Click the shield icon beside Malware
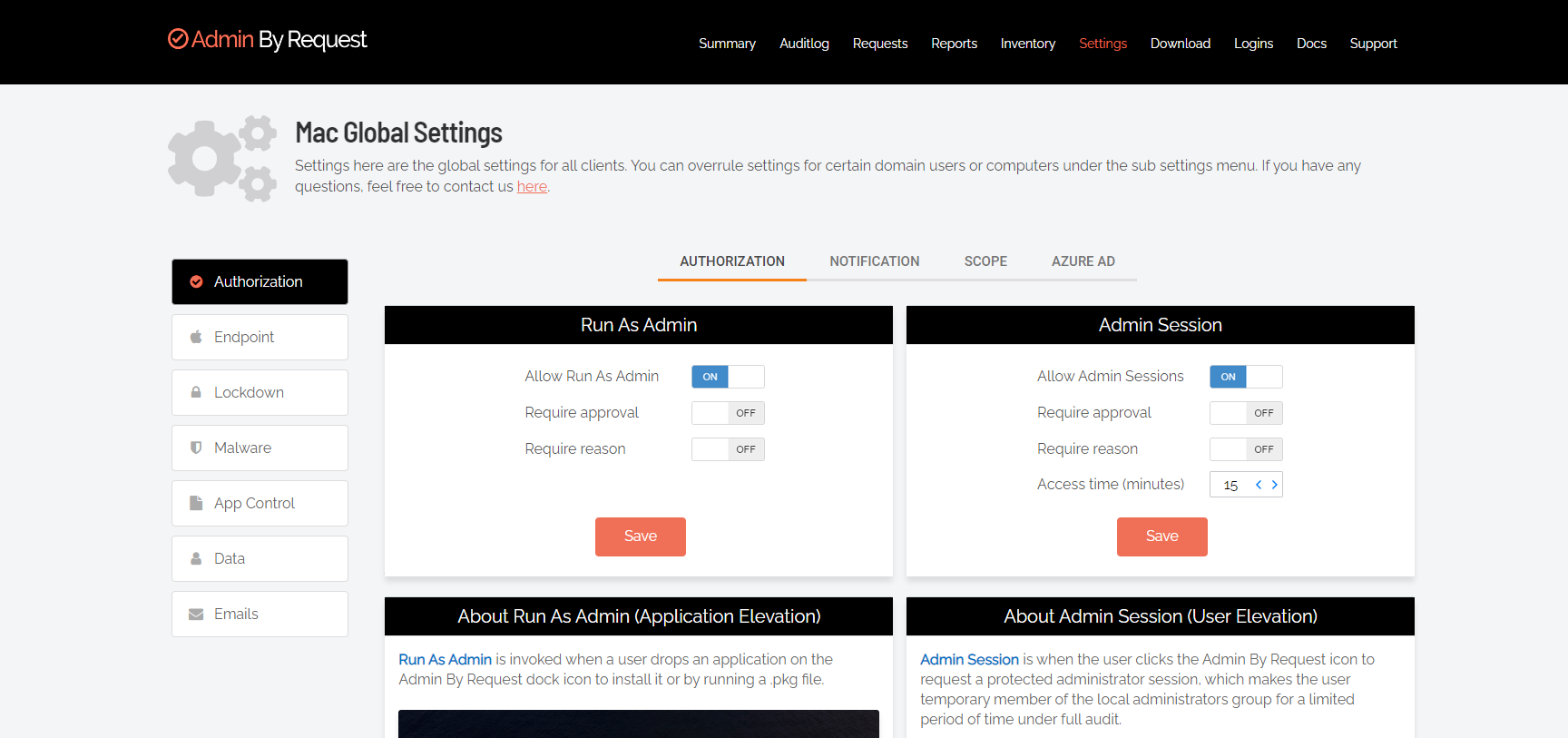1568x738 pixels. pos(196,448)
